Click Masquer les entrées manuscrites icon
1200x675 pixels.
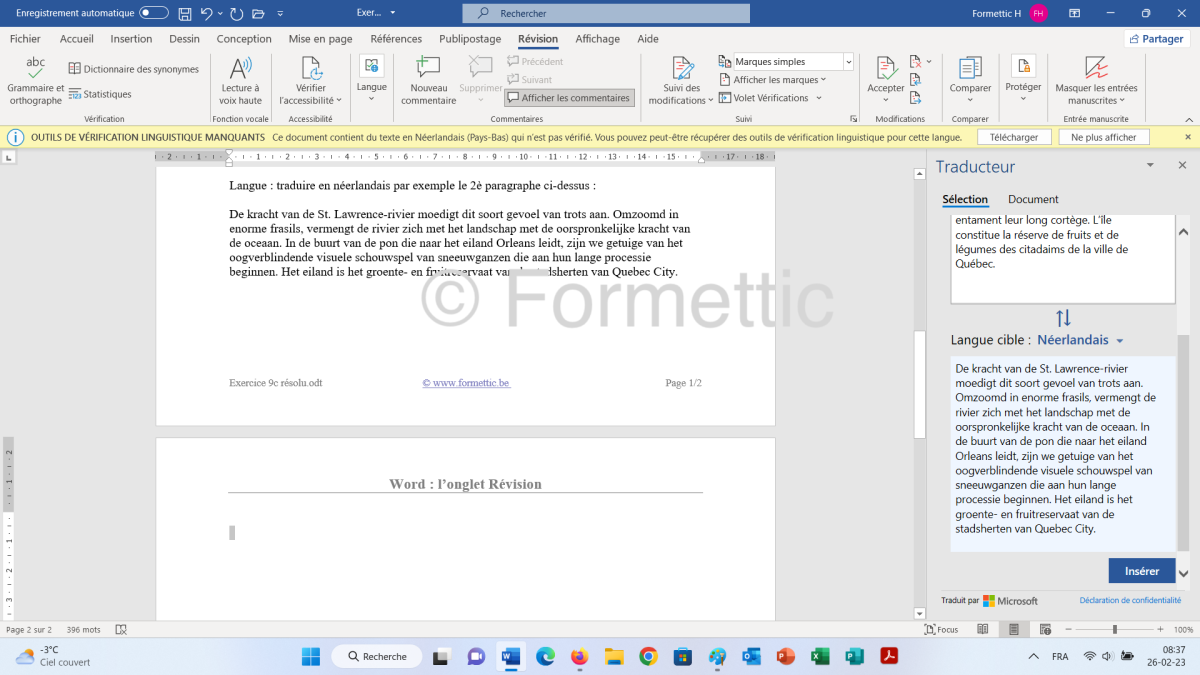pos(1096,68)
